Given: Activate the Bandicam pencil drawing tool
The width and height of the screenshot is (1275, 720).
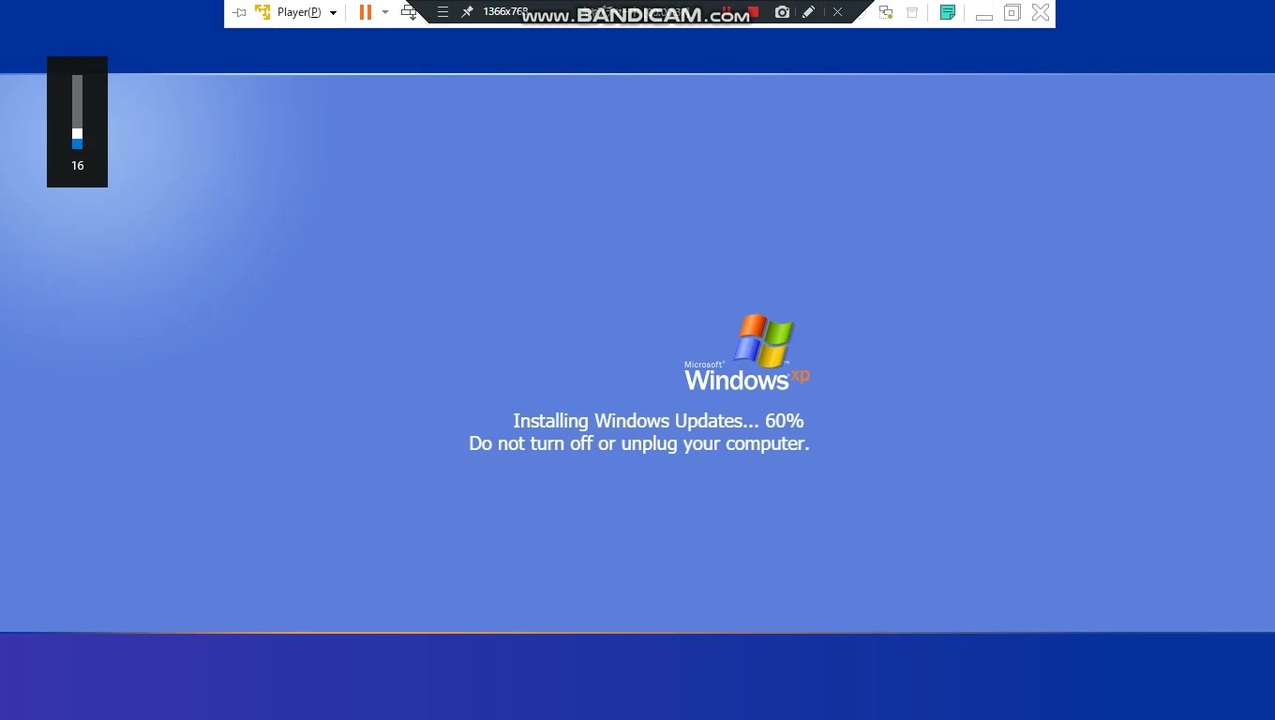Looking at the screenshot, I should pyautogui.click(x=809, y=12).
